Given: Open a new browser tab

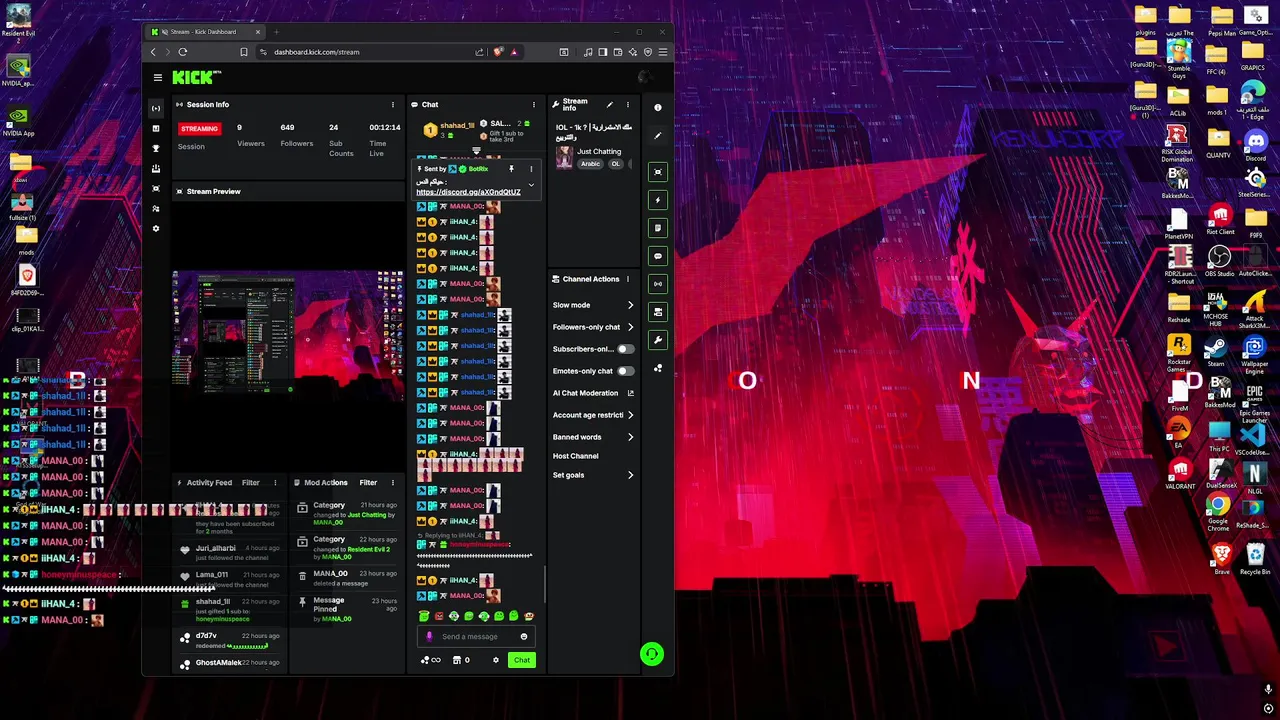Looking at the screenshot, I should point(276,32).
